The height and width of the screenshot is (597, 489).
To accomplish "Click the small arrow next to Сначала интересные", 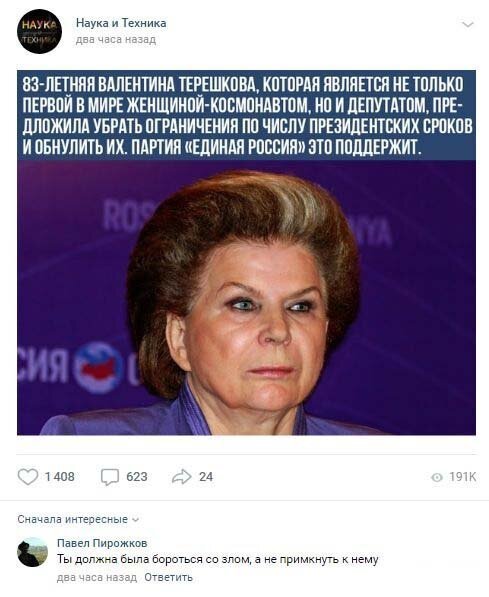I will pos(136,520).
